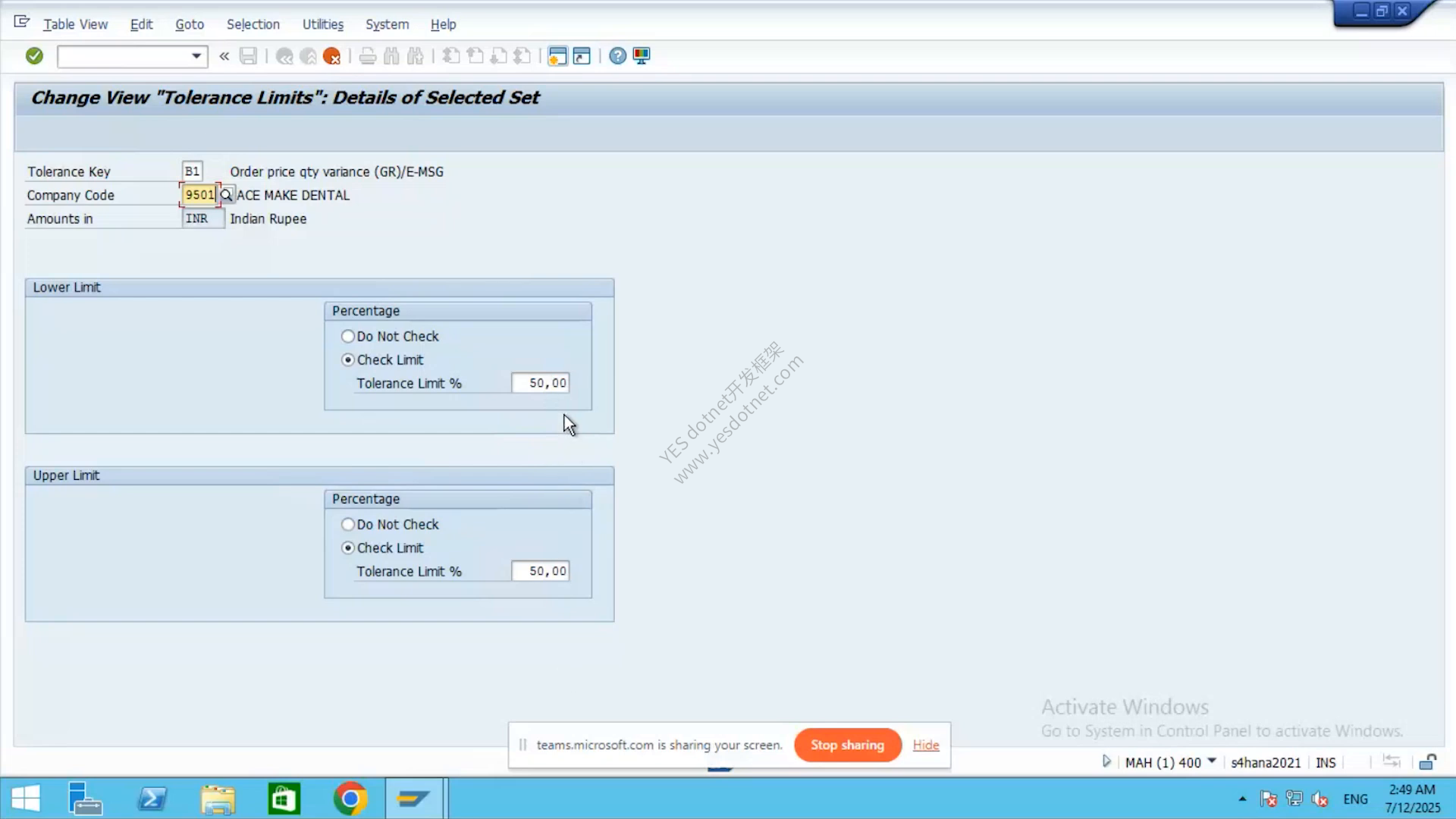This screenshot has width=1456, height=819.
Task: Open the Help question mark icon
Action: (618, 56)
